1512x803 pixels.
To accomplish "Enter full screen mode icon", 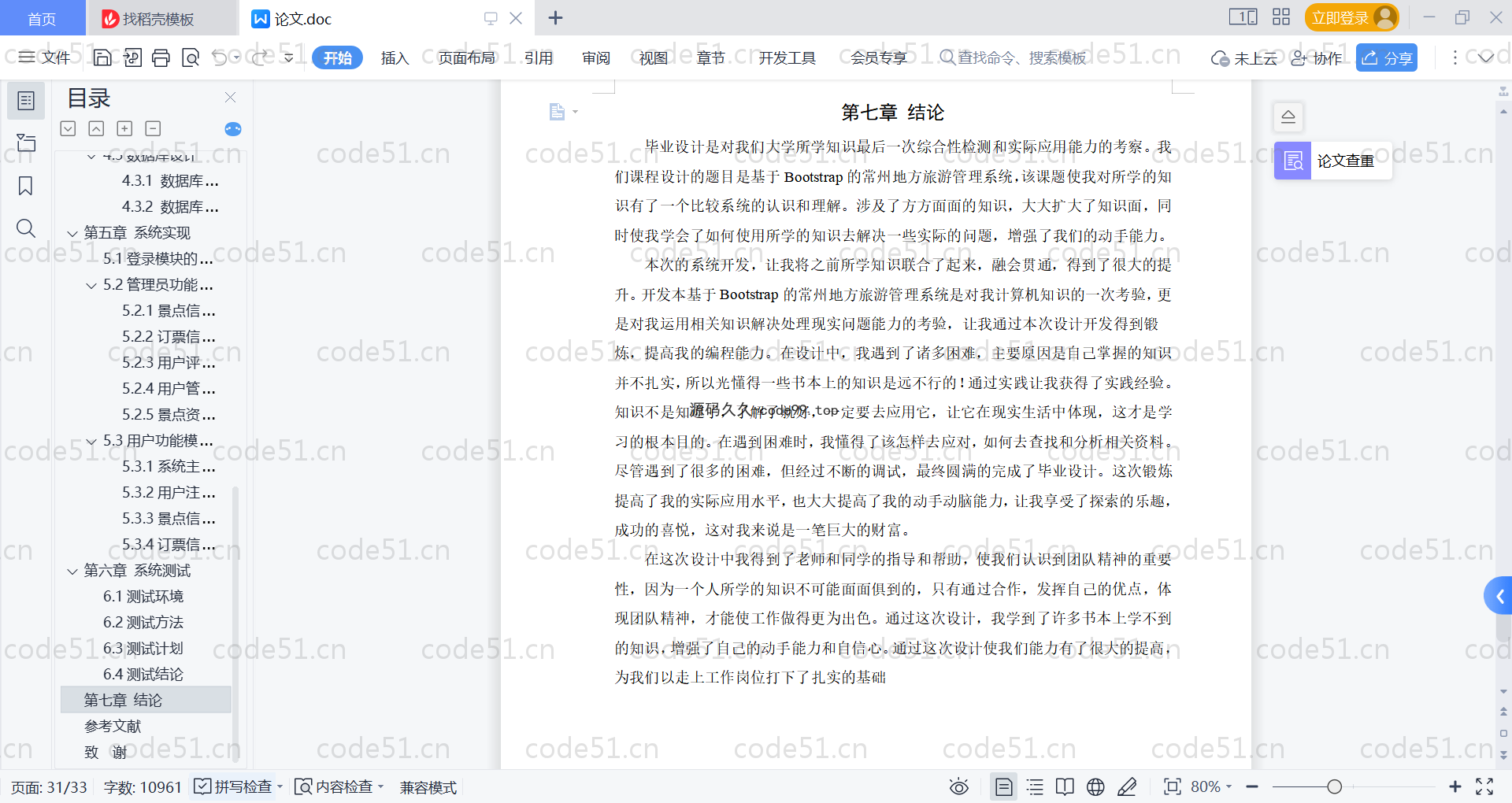I will (x=1484, y=786).
